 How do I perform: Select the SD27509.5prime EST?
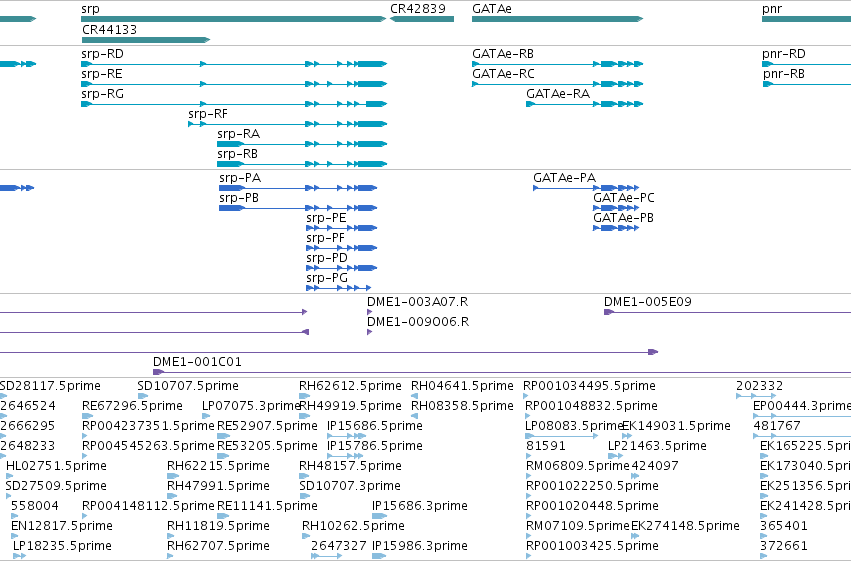click(x=9, y=496)
